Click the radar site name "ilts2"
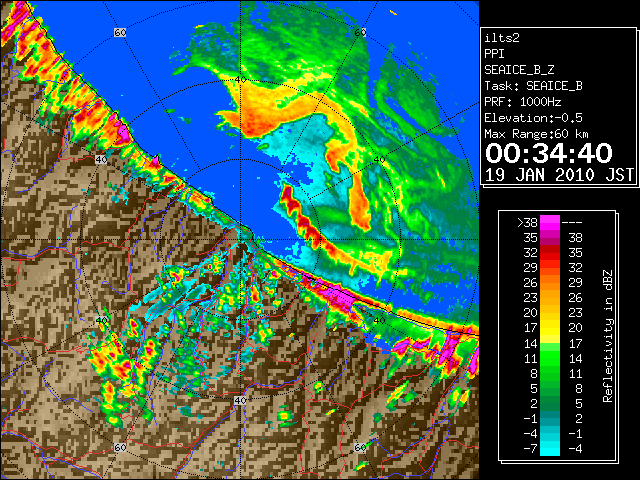The image size is (640, 480). click(x=502, y=38)
